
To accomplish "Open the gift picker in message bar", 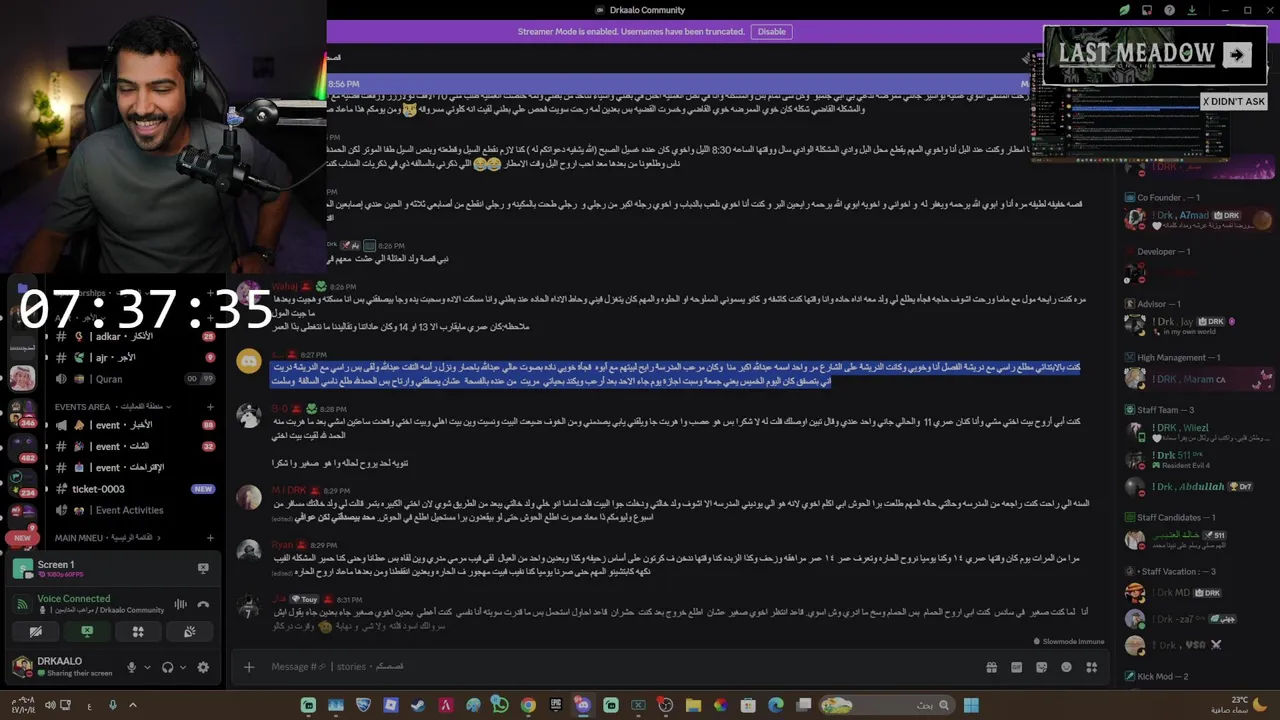I will [991, 667].
